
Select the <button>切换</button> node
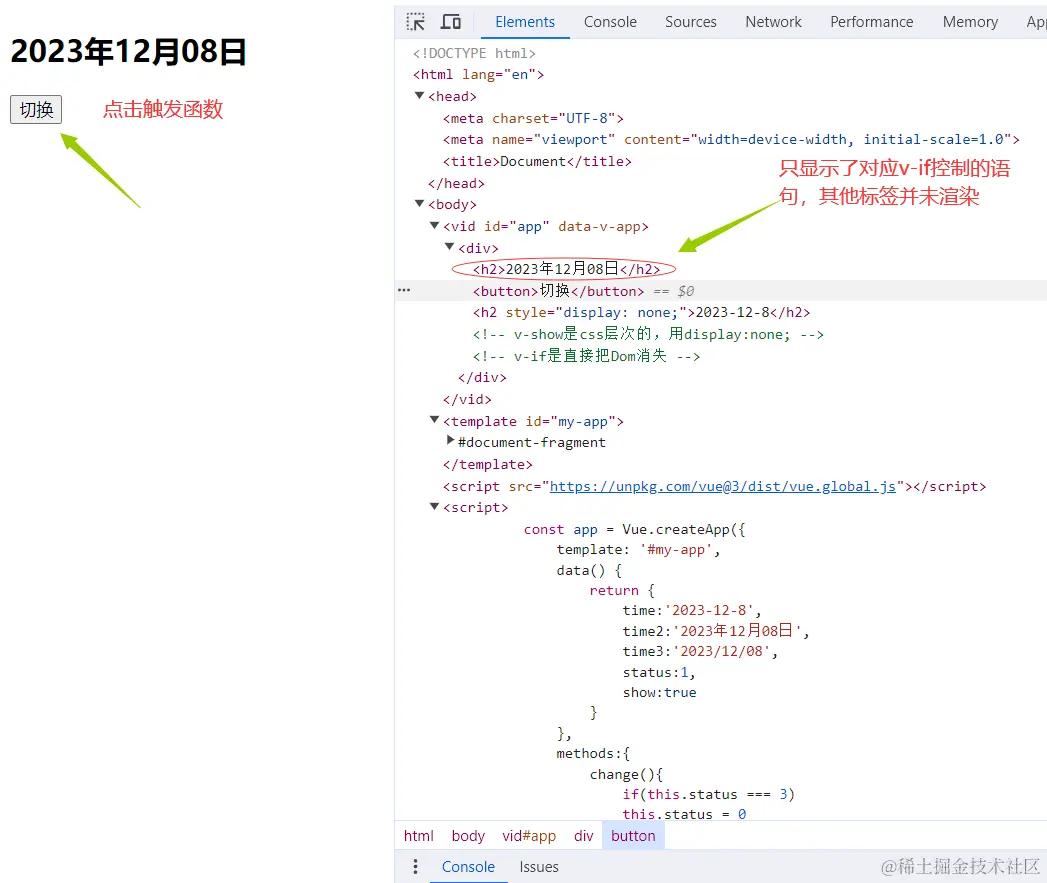(x=558, y=291)
